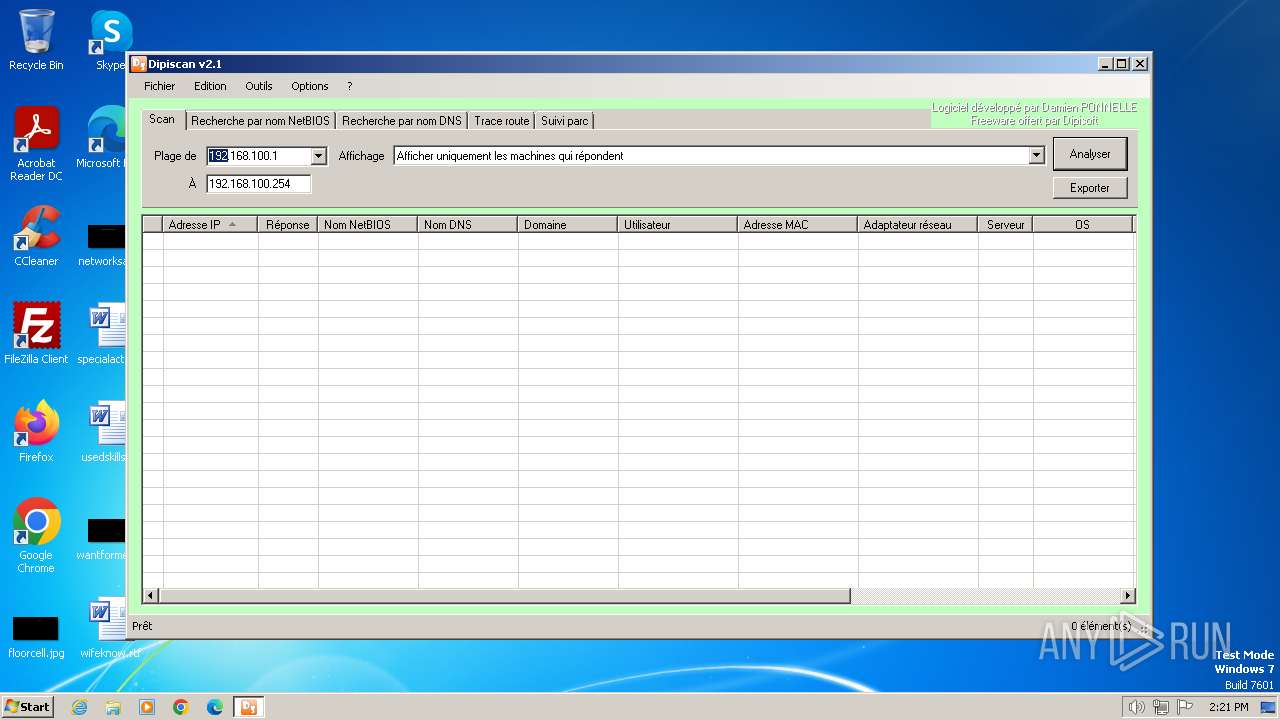Open Chrome from the taskbar
The image size is (1280, 720).
[x=181, y=707]
